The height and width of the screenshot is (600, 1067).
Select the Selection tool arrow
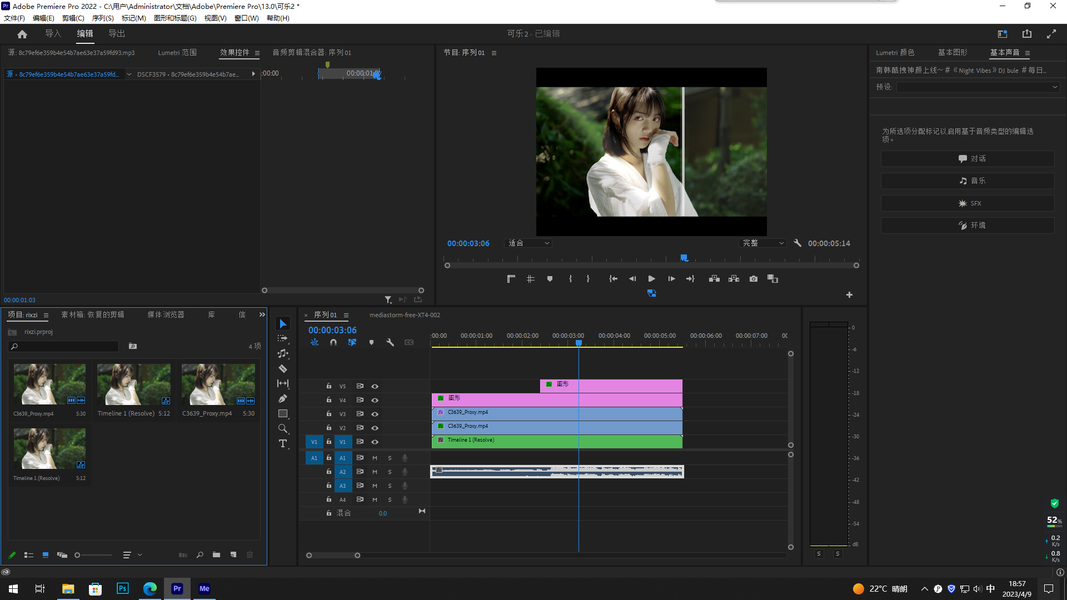pos(283,324)
